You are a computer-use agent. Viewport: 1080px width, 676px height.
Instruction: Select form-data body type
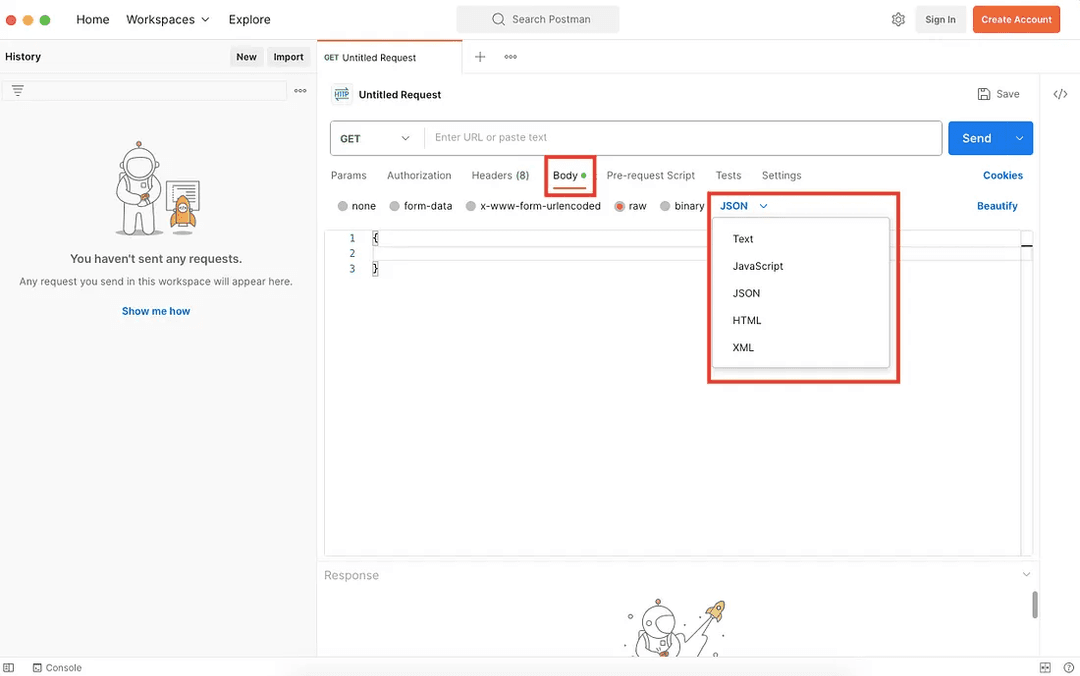tap(394, 206)
